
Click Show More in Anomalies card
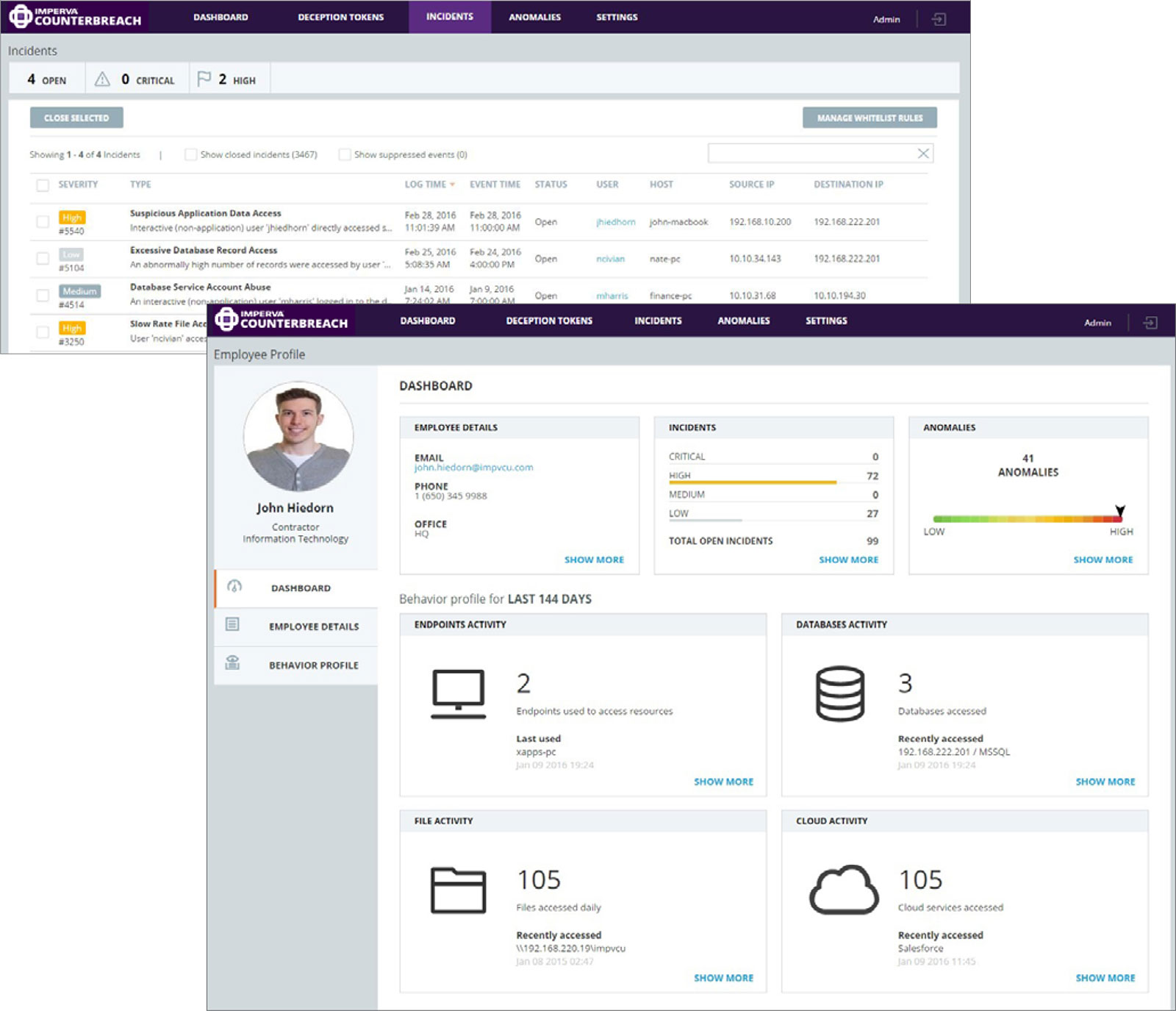coord(1103,560)
